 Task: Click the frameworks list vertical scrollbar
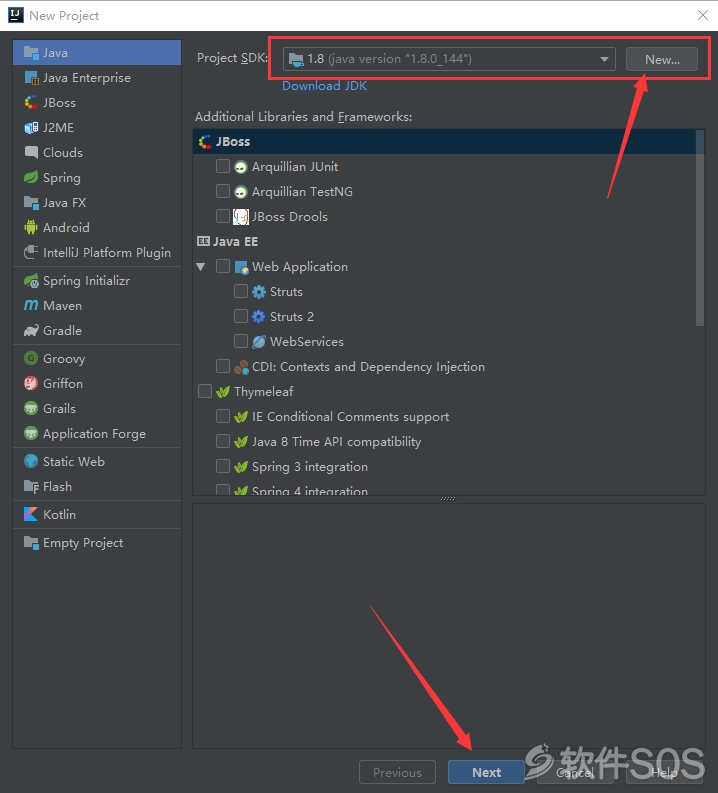[700, 229]
